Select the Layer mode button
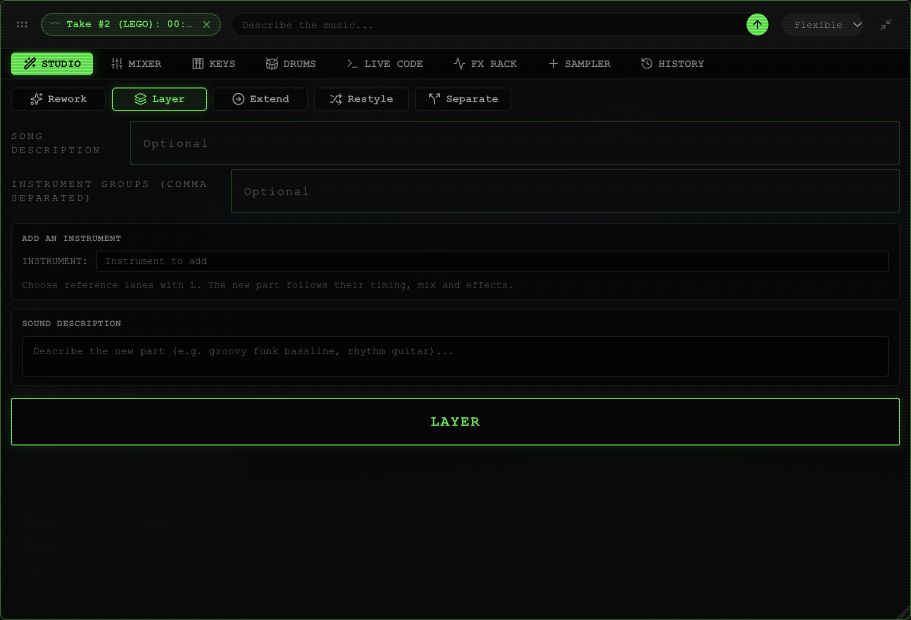 [159, 99]
